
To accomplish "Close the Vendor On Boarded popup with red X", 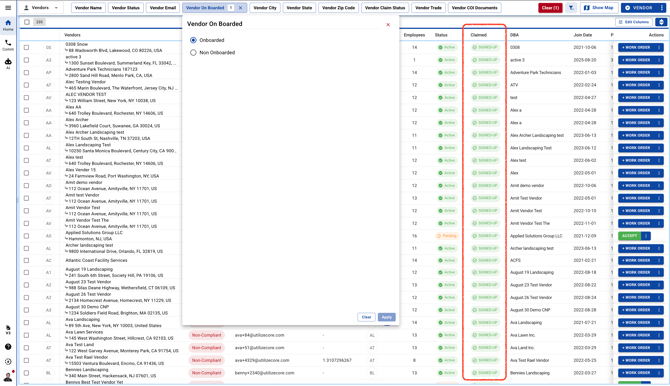I will tap(388, 25).
